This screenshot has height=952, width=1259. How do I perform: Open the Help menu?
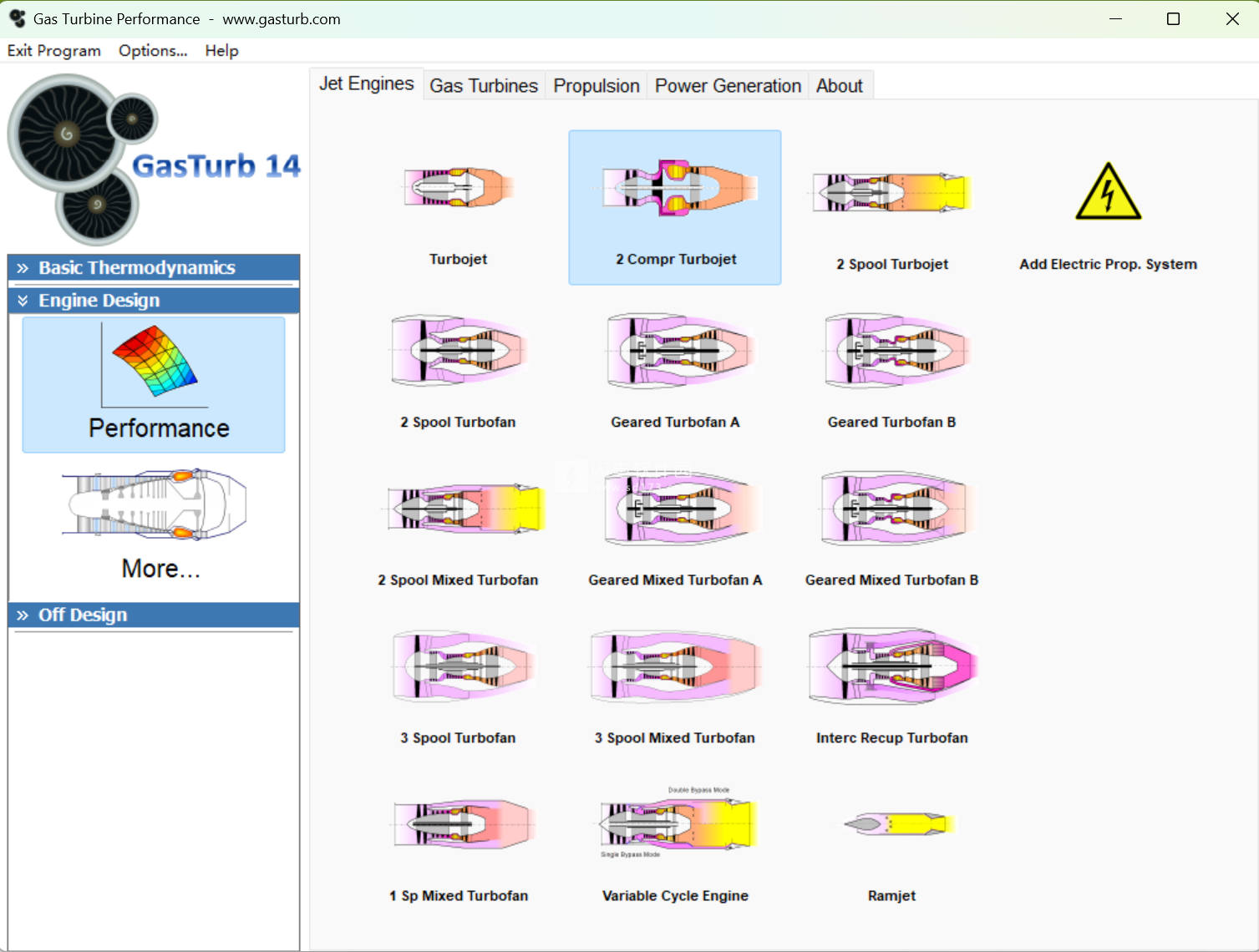click(x=221, y=50)
